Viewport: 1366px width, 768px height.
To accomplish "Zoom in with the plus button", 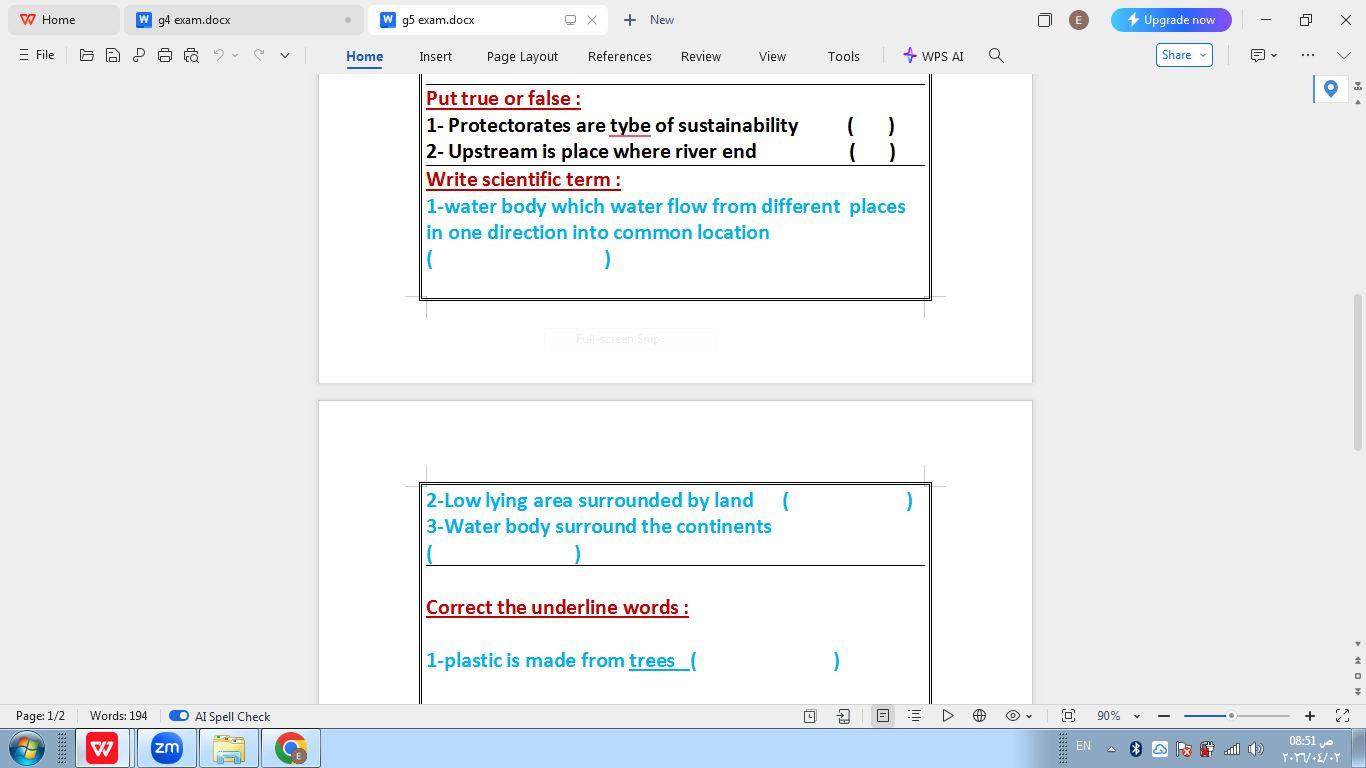I will pos(1310,716).
